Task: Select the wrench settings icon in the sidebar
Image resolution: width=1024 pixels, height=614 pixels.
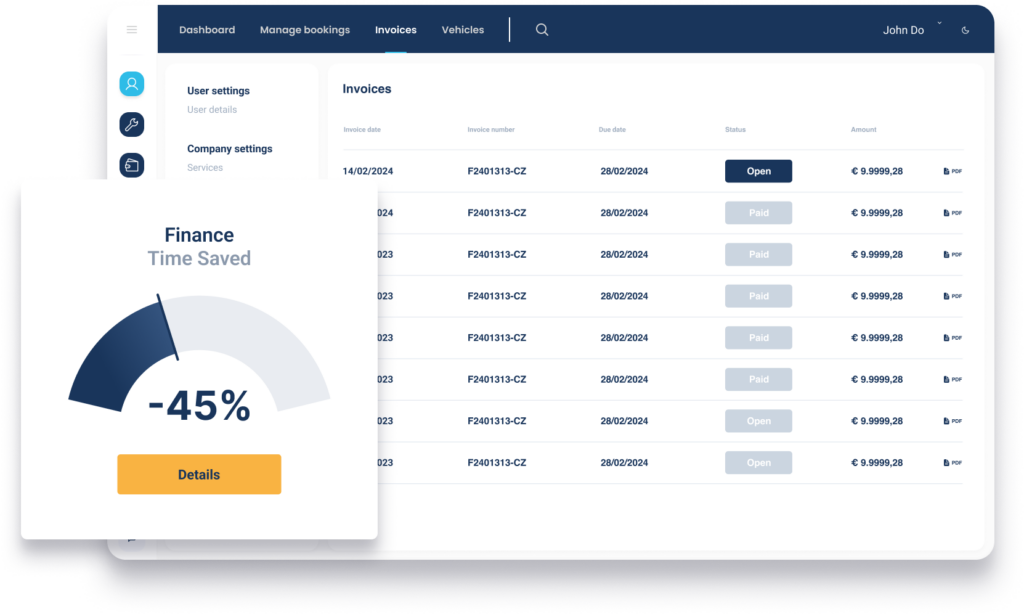Action: (131, 124)
